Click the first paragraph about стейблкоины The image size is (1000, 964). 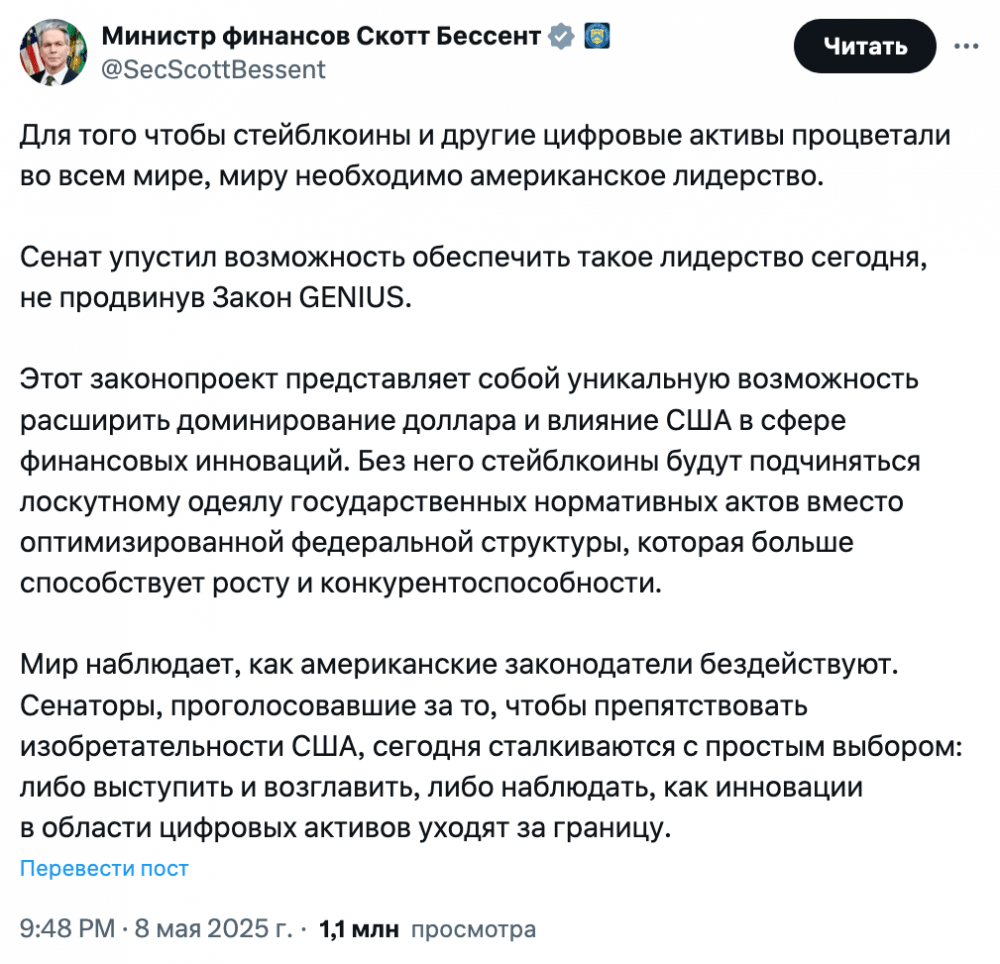pos(485,156)
